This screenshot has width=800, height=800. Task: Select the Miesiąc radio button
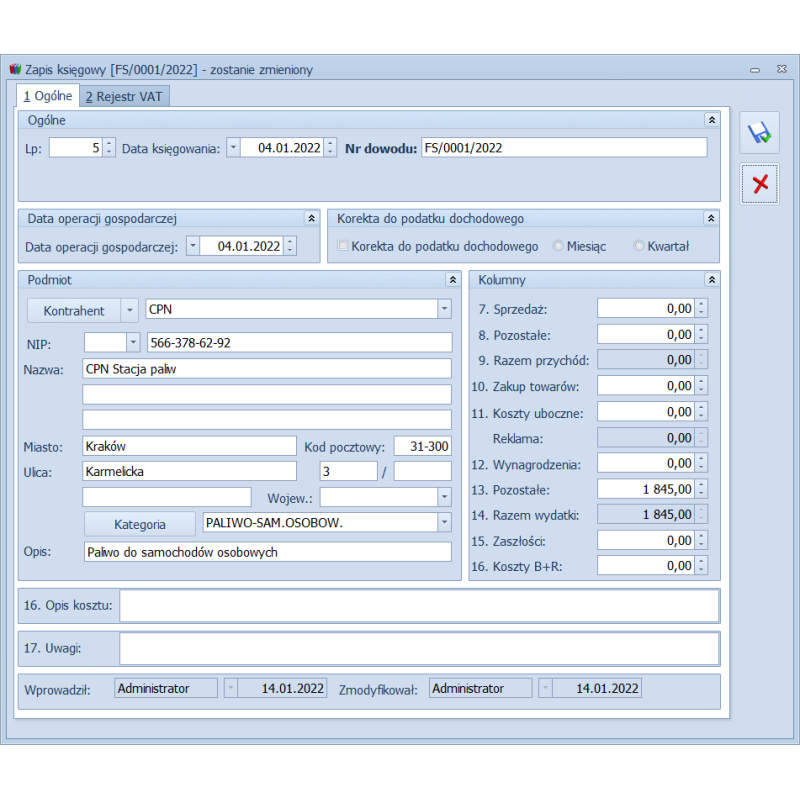click(558, 246)
